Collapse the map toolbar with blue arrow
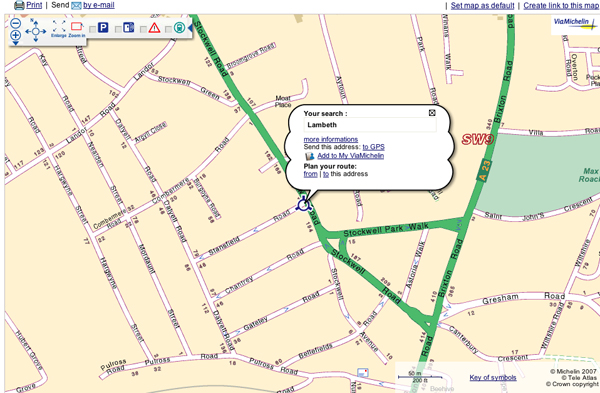The image size is (600, 393). [189, 28]
